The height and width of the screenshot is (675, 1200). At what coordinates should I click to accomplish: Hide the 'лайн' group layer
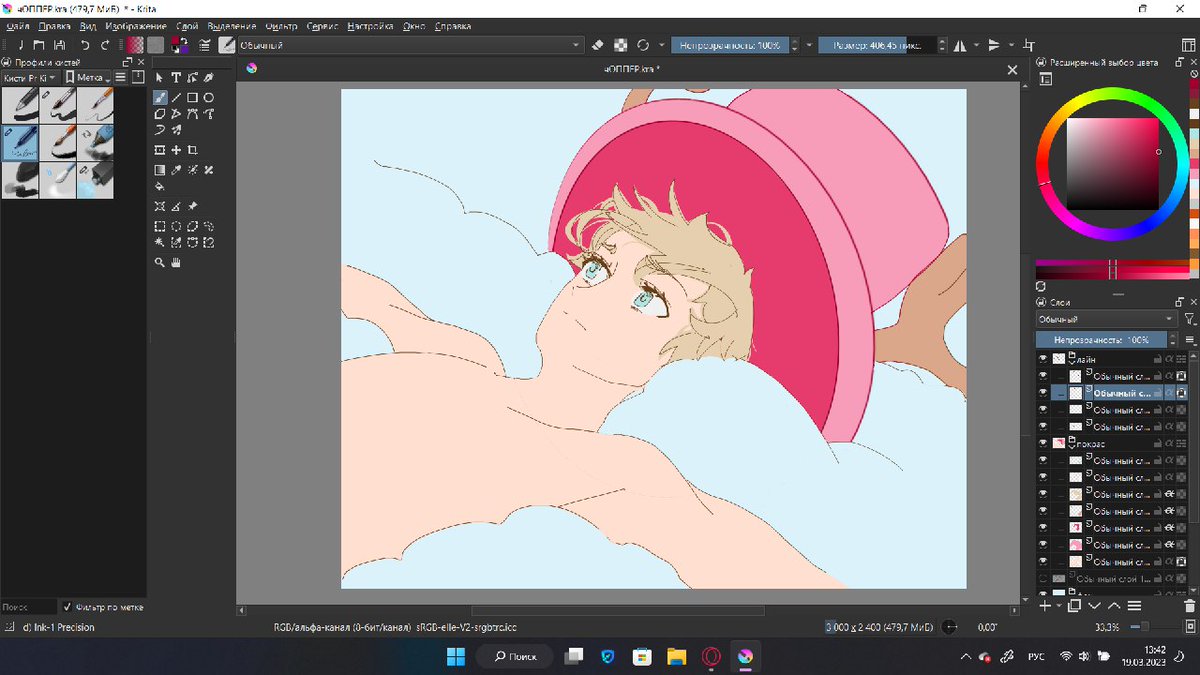point(1043,358)
